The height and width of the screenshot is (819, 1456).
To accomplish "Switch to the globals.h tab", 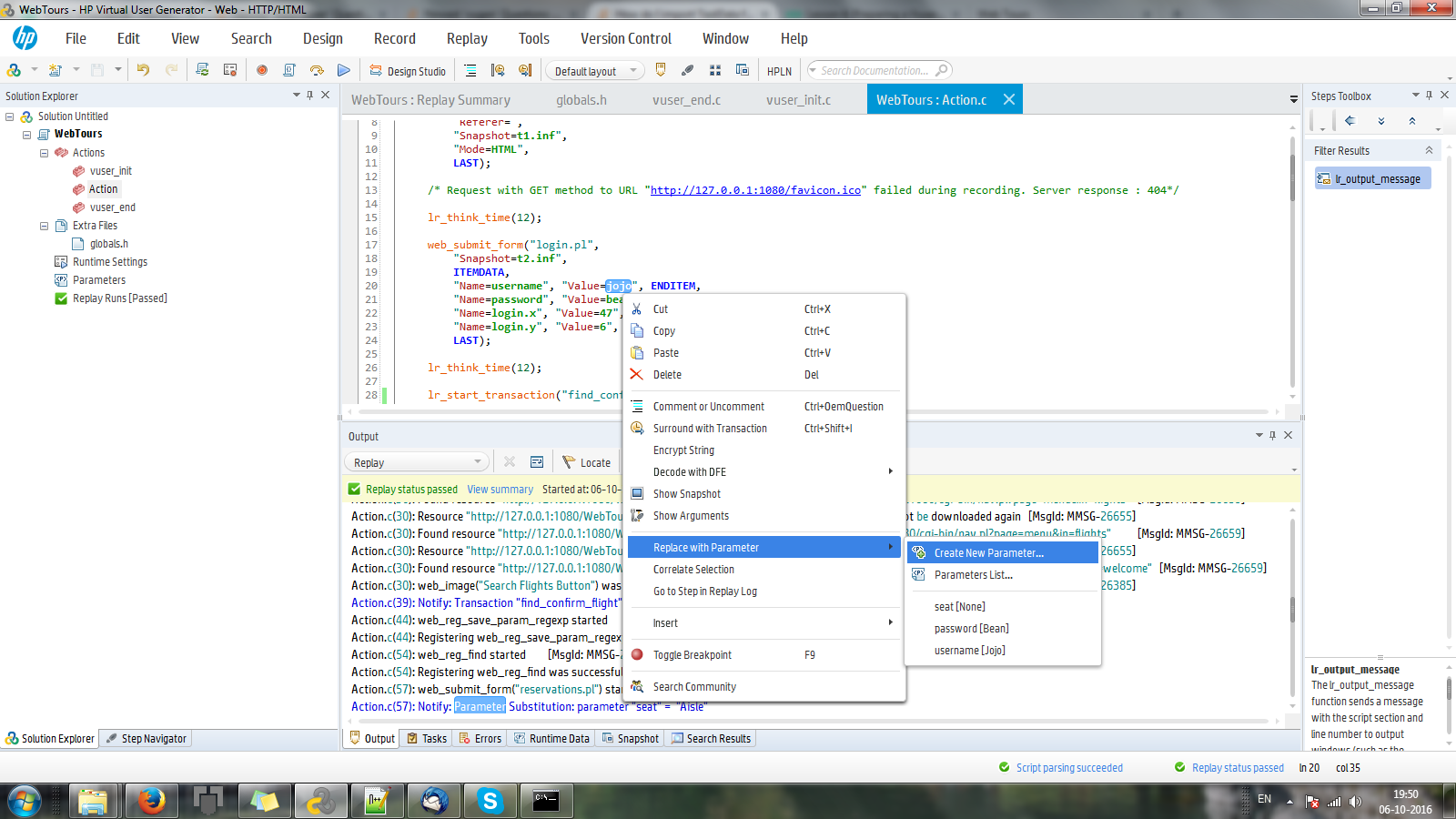I will point(581,100).
